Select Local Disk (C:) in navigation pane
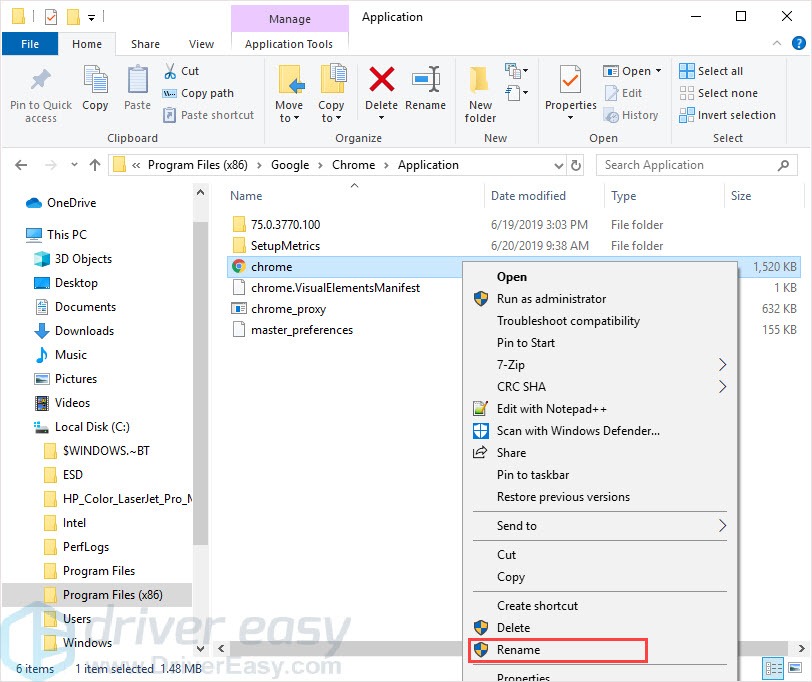The width and height of the screenshot is (812, 682). (x=92, y=427)
